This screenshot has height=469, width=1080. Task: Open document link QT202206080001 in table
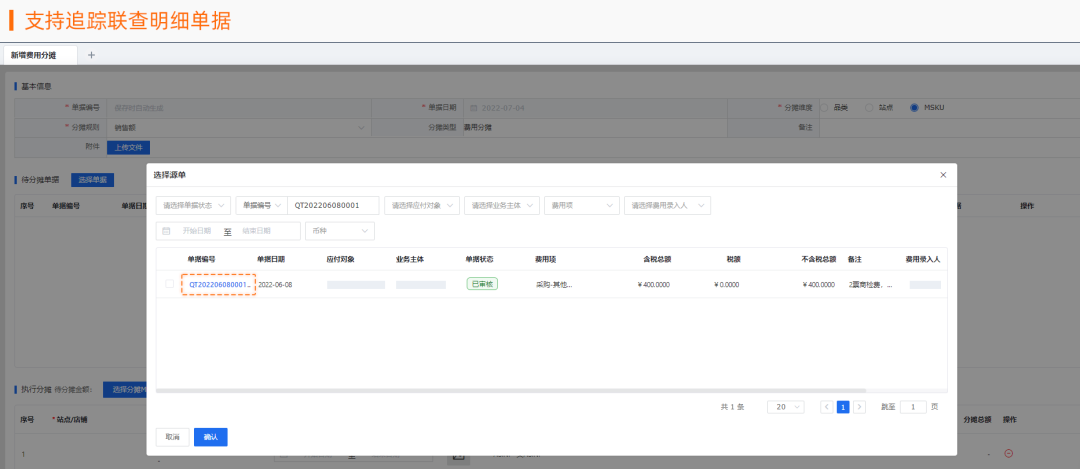click(219, 285)
